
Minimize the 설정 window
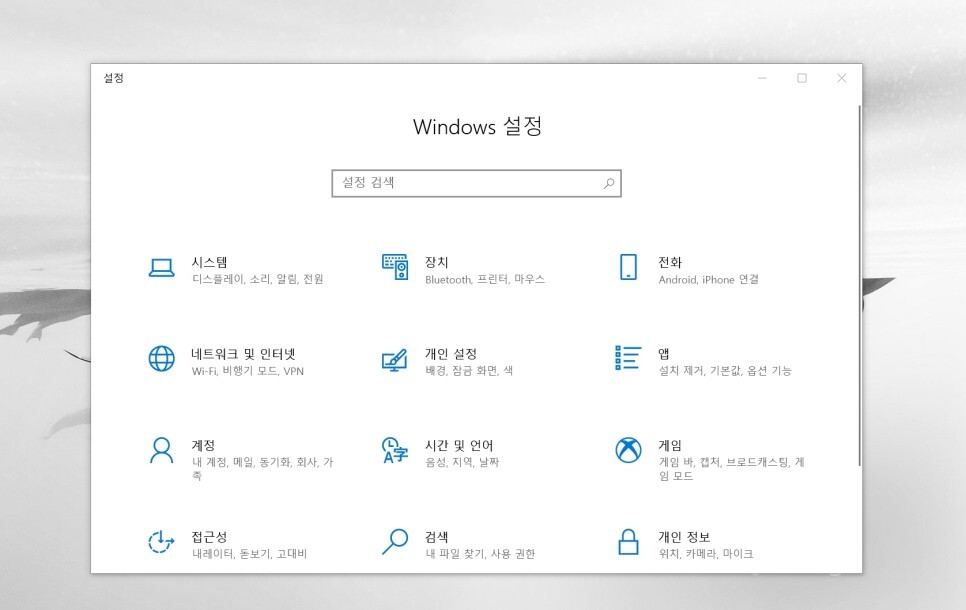point(762,78)
